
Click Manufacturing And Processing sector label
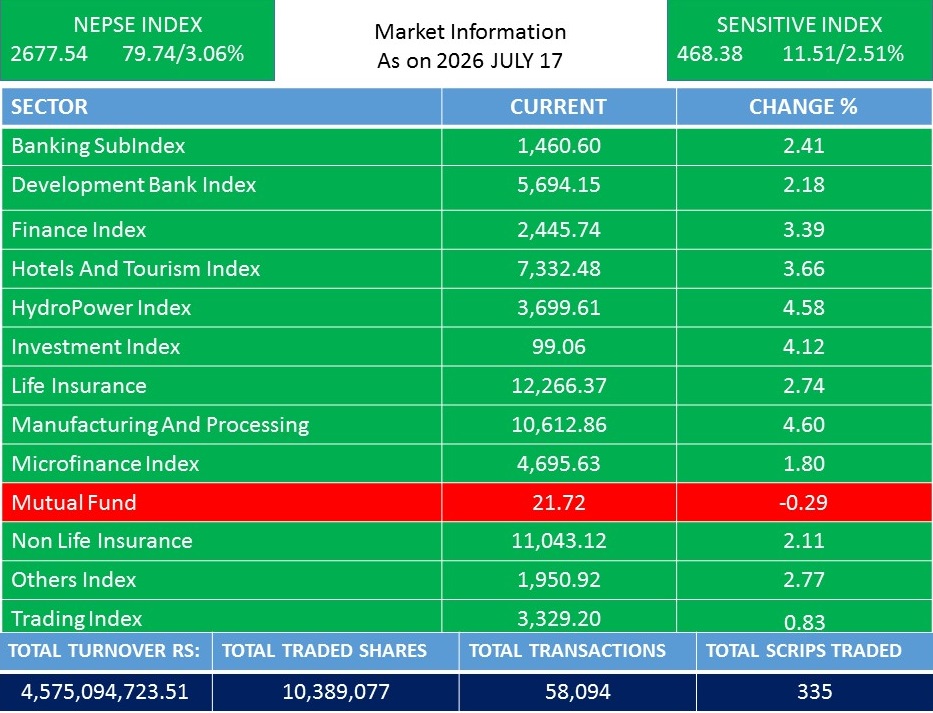tap(160, 425)
